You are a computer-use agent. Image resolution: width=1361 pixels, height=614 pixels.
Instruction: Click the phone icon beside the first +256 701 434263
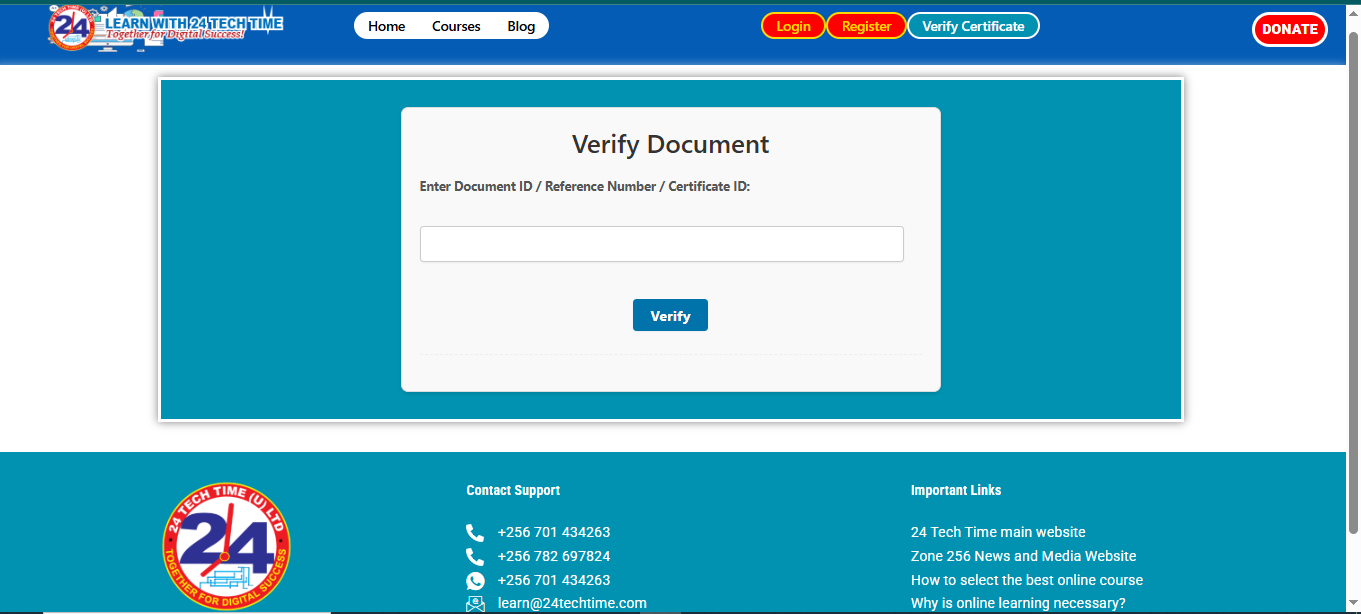click(475, 533)
